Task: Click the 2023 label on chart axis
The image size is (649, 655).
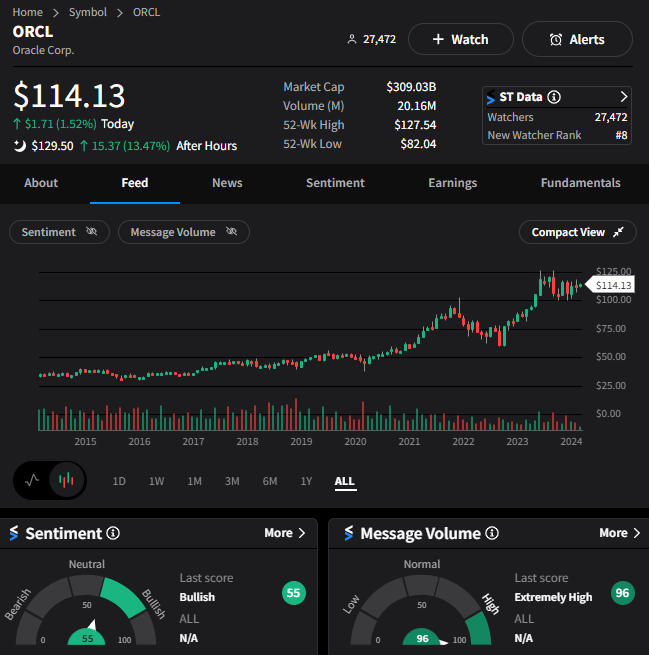Action: (x=517, y=442)
